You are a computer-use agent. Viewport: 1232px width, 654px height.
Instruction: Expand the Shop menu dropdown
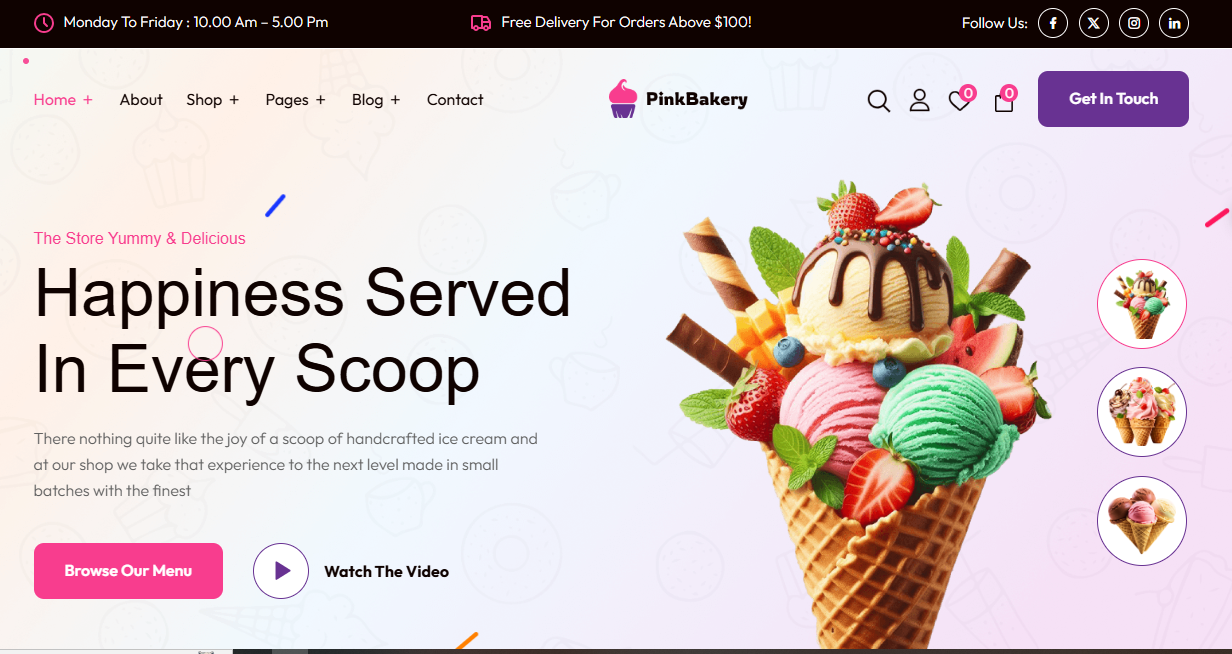212,100
